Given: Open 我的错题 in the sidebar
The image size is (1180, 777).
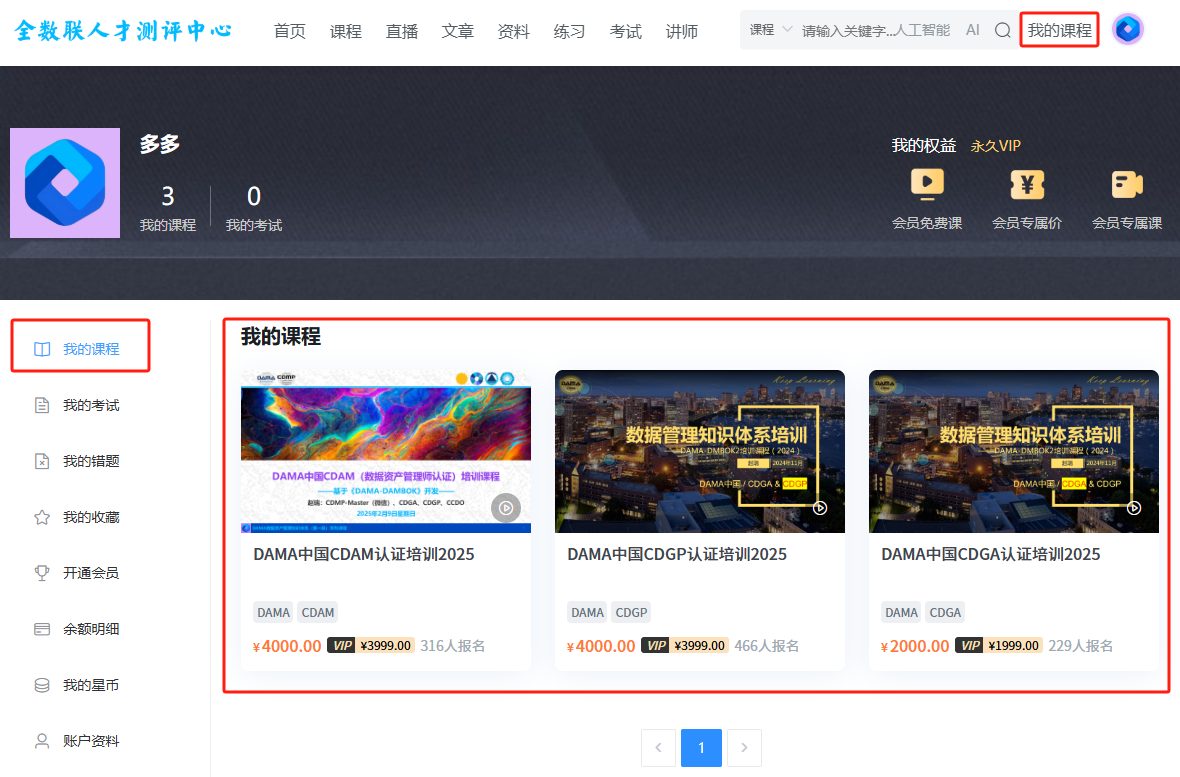Looking at the screenshot, I should point(90,461).
